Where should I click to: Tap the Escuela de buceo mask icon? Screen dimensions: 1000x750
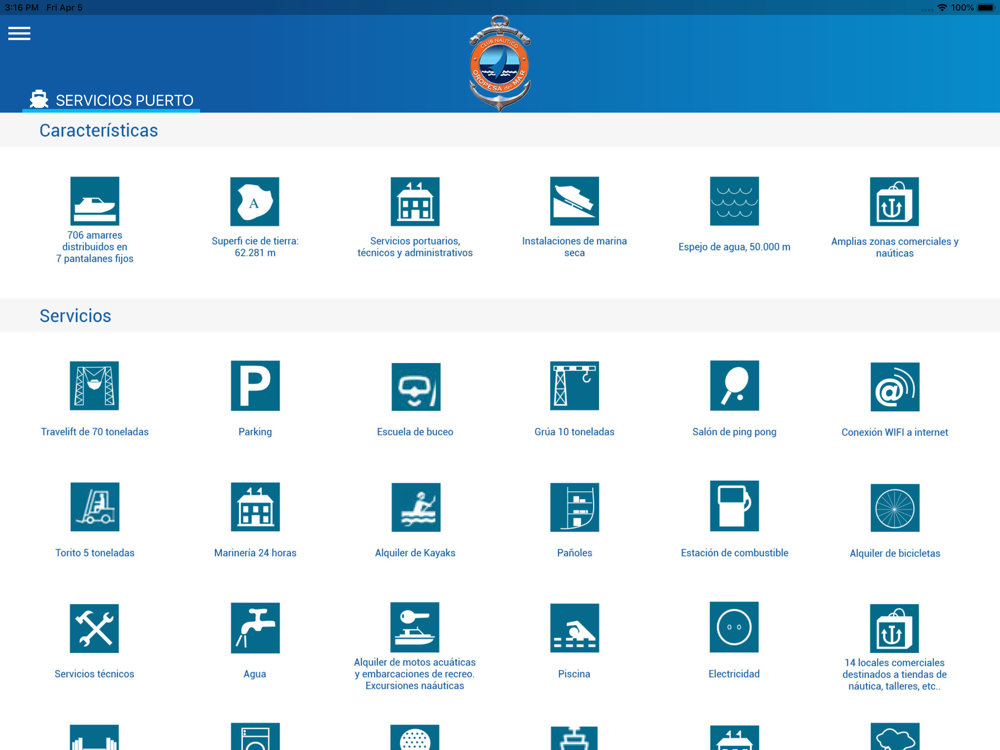tap(416, 386)
